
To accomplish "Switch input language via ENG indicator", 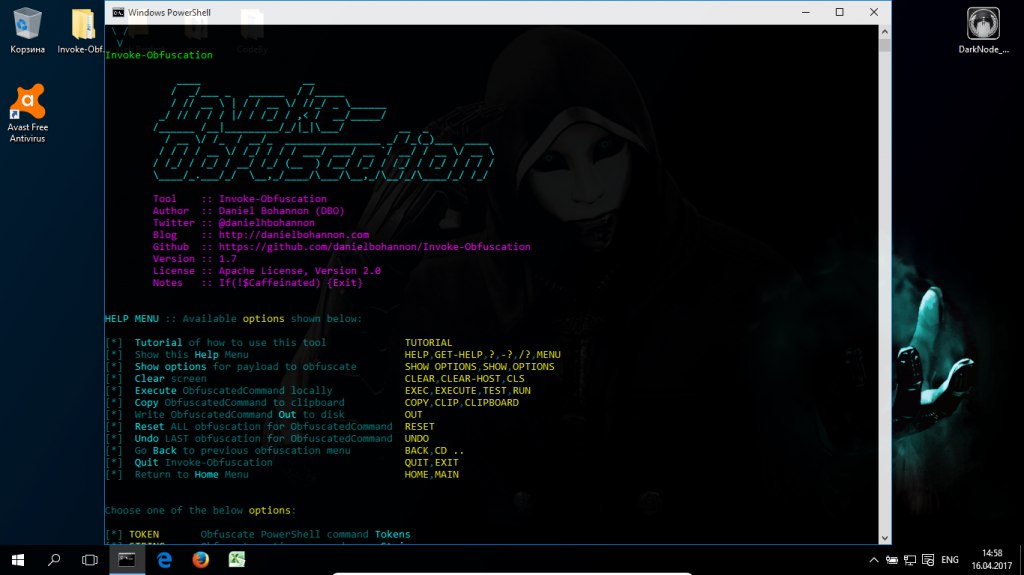I will click(x=950, y=560).
